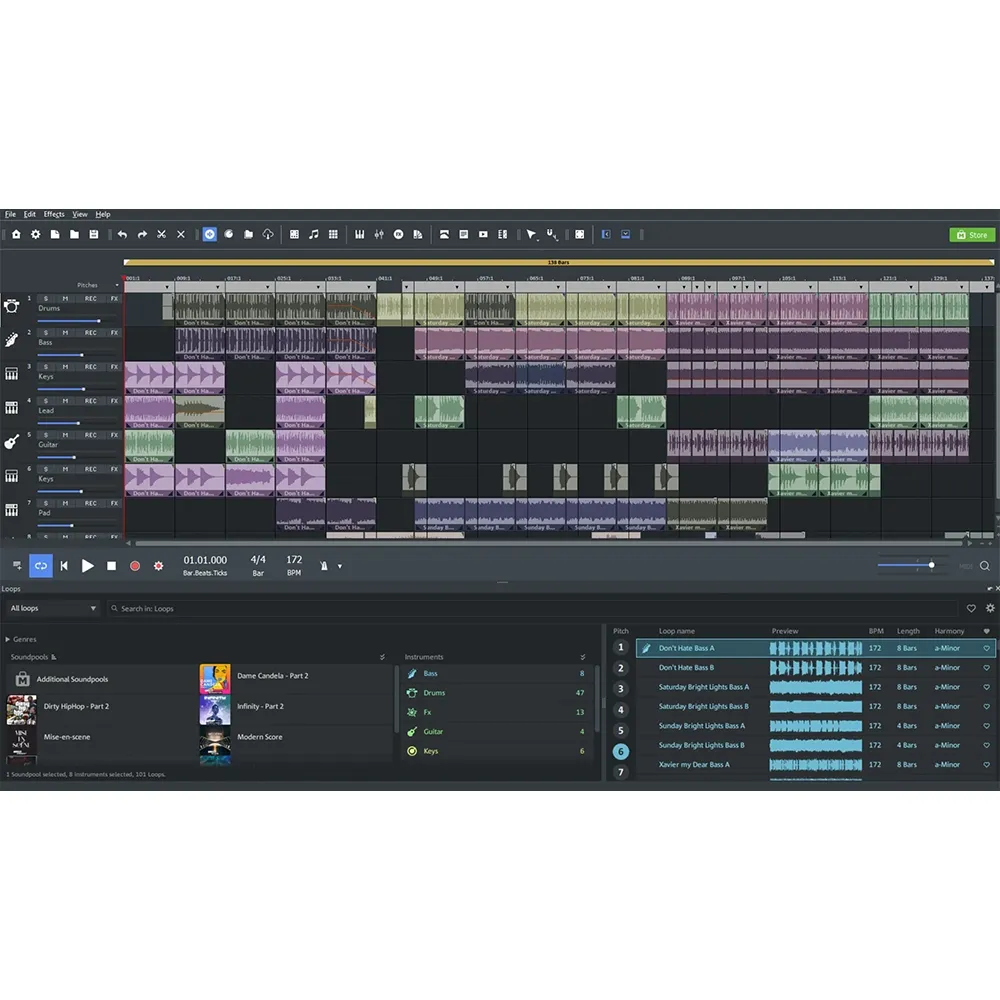This screenshot has height=1000, width=1000.
Task: Open the File menu
Action: click(x=10, y=214)
